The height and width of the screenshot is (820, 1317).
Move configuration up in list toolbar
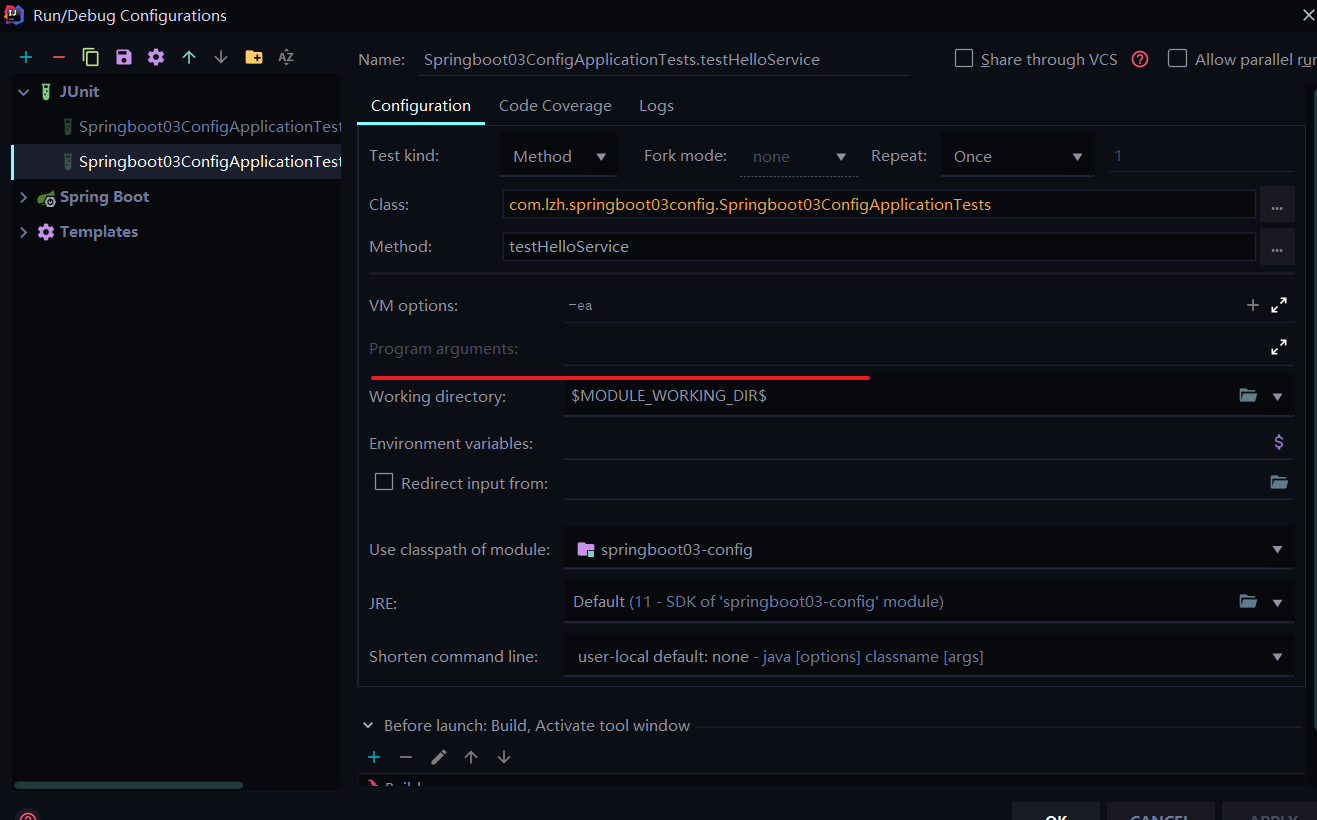[188, 57]
